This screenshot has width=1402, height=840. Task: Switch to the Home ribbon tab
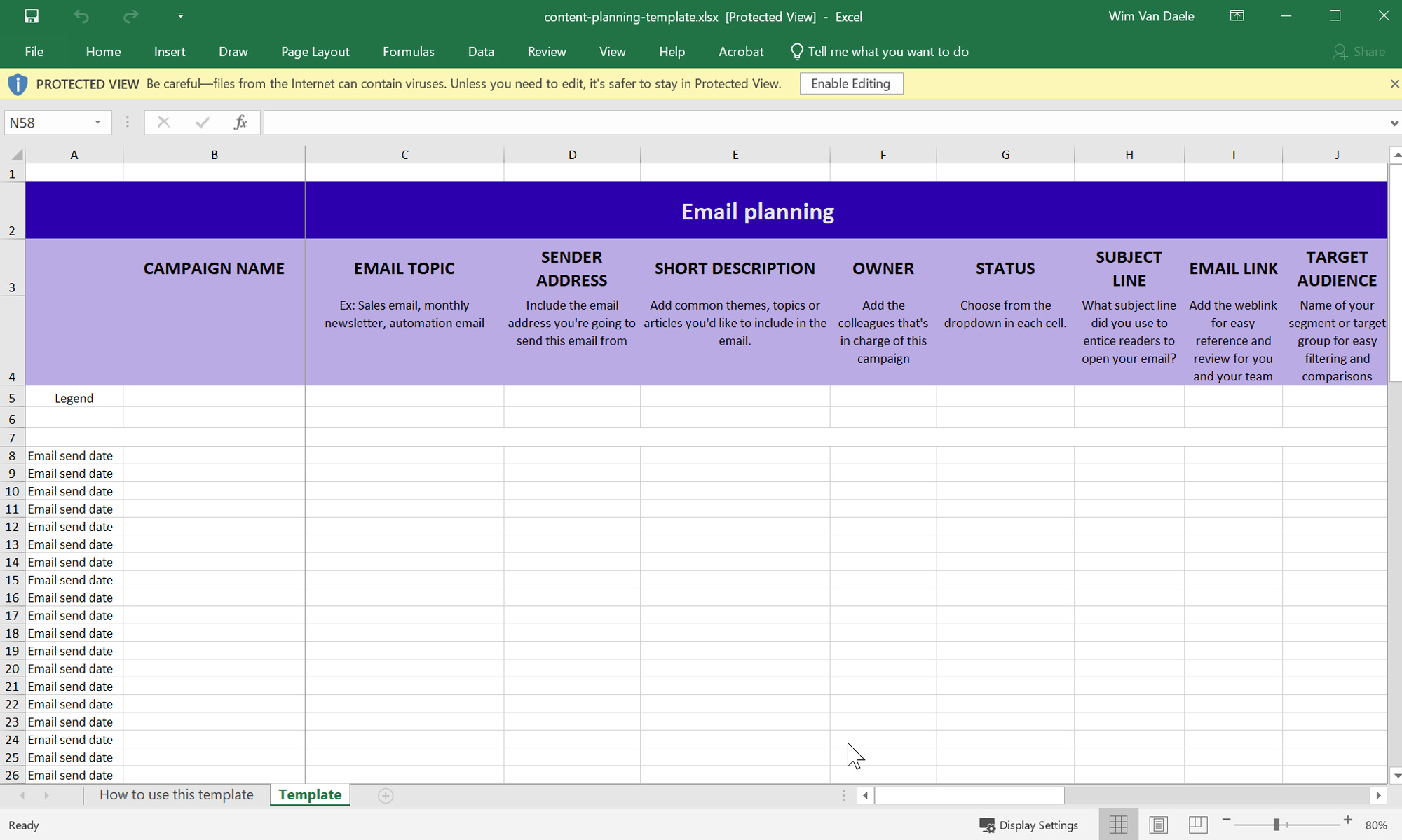[x=103, y=52]
